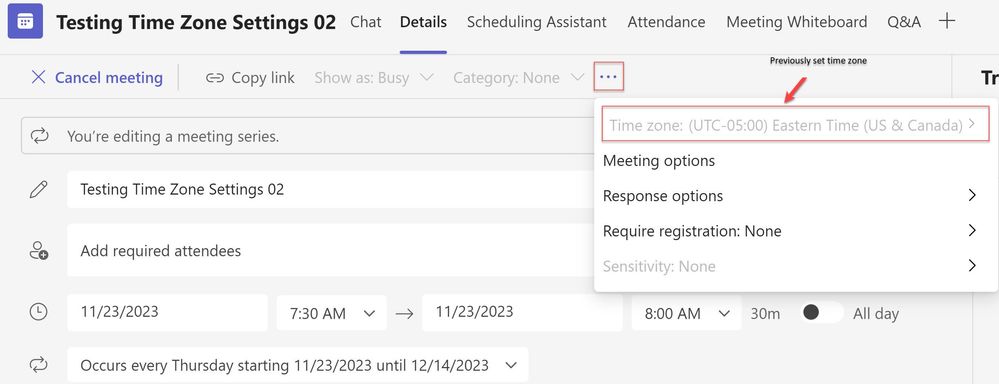Click the recurrence icon beside Occurs every Thursday
The image size is (999, 384).
point(39,365)
